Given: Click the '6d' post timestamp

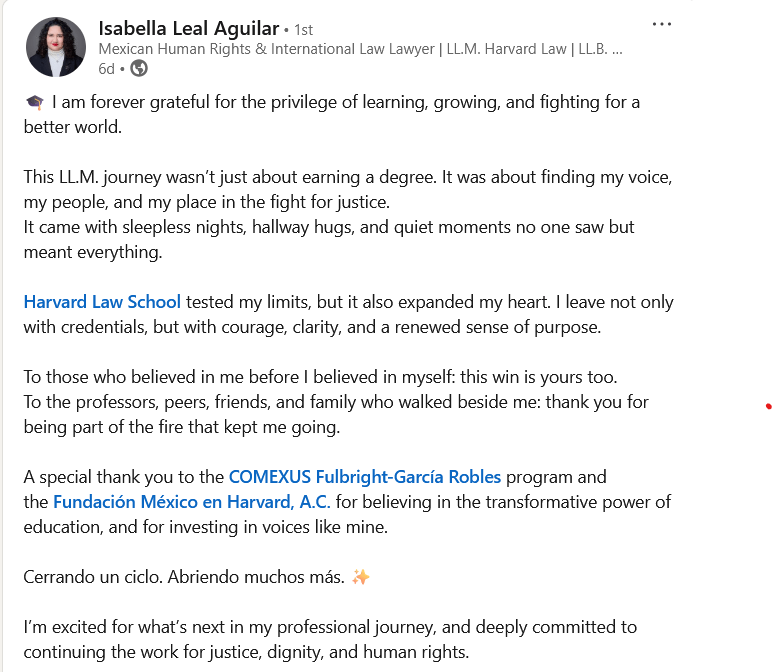Looking at the screenshot, I should pyautogui.click(x=106, y=68).
